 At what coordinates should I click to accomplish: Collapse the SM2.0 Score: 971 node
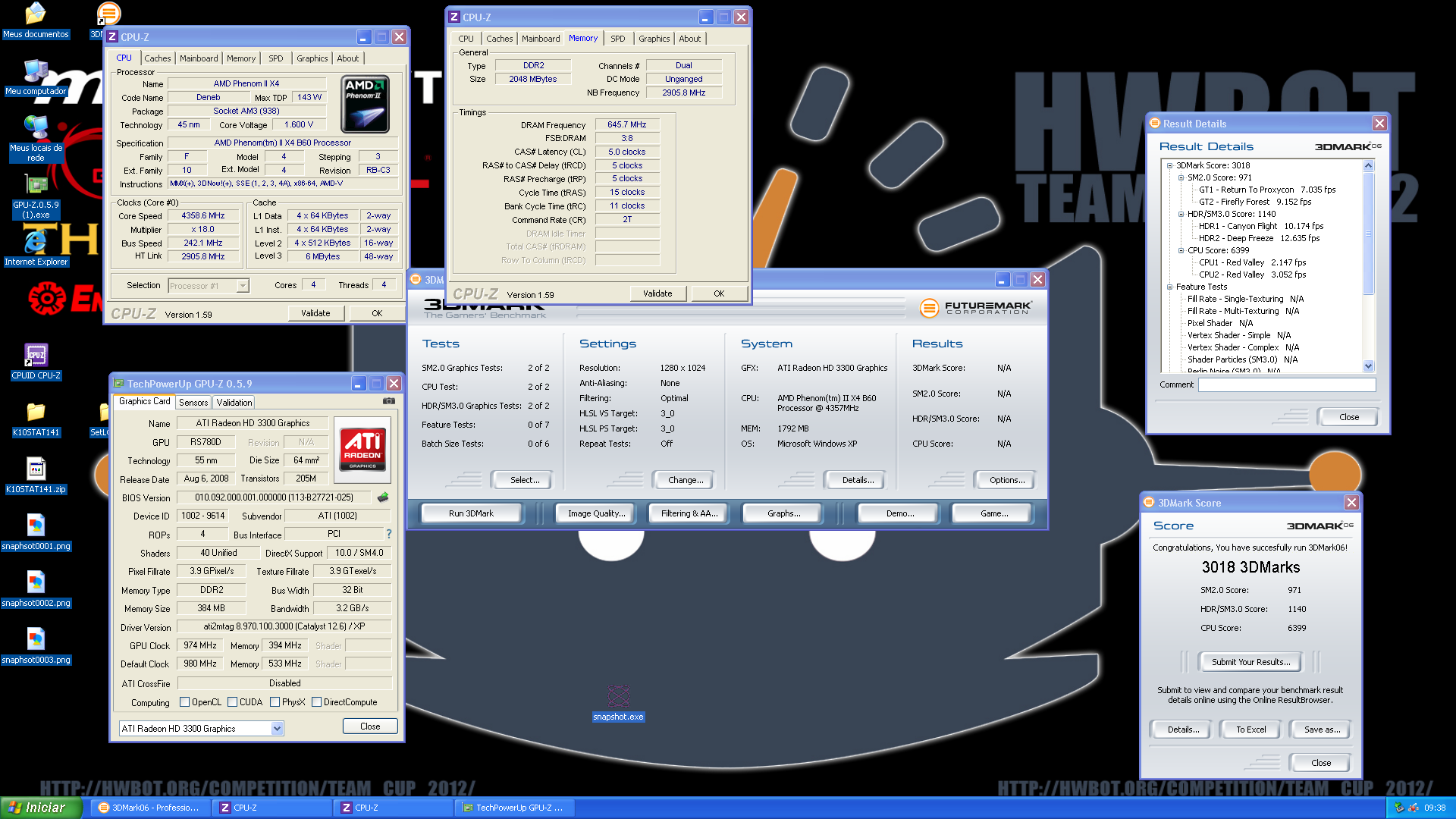1181,177
